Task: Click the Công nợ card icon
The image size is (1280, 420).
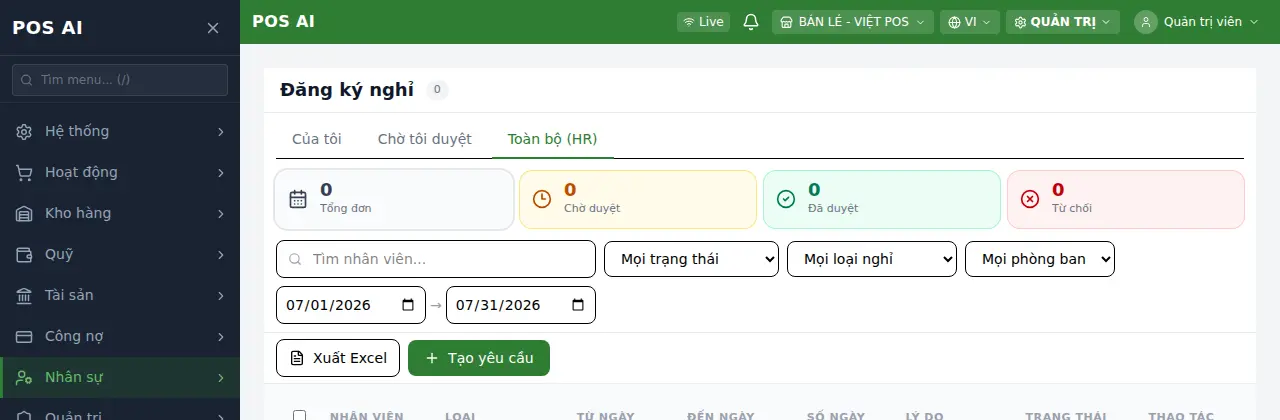Action: [25, 336]
